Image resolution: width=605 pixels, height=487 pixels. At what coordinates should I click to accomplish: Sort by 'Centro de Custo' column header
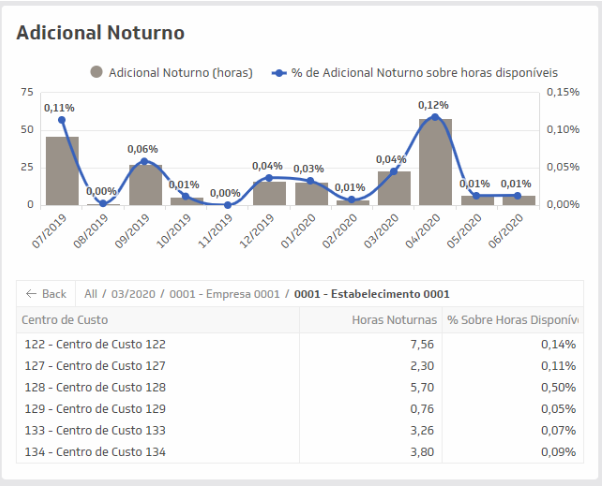coord(66,320)
